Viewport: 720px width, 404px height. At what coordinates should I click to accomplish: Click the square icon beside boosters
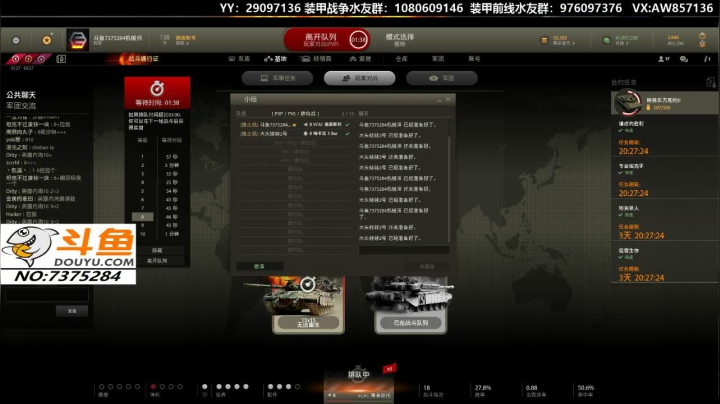tap(61, 59)
